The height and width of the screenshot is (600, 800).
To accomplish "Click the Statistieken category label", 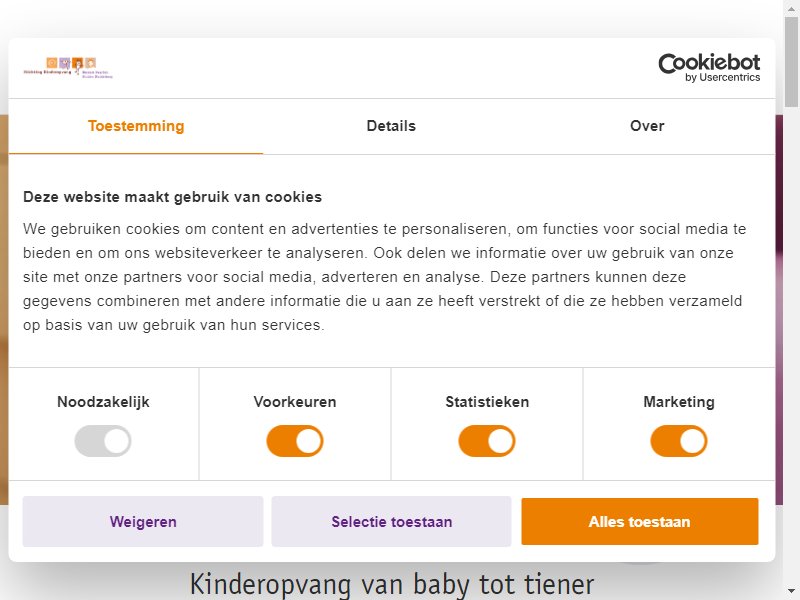I will click(487, 402).
